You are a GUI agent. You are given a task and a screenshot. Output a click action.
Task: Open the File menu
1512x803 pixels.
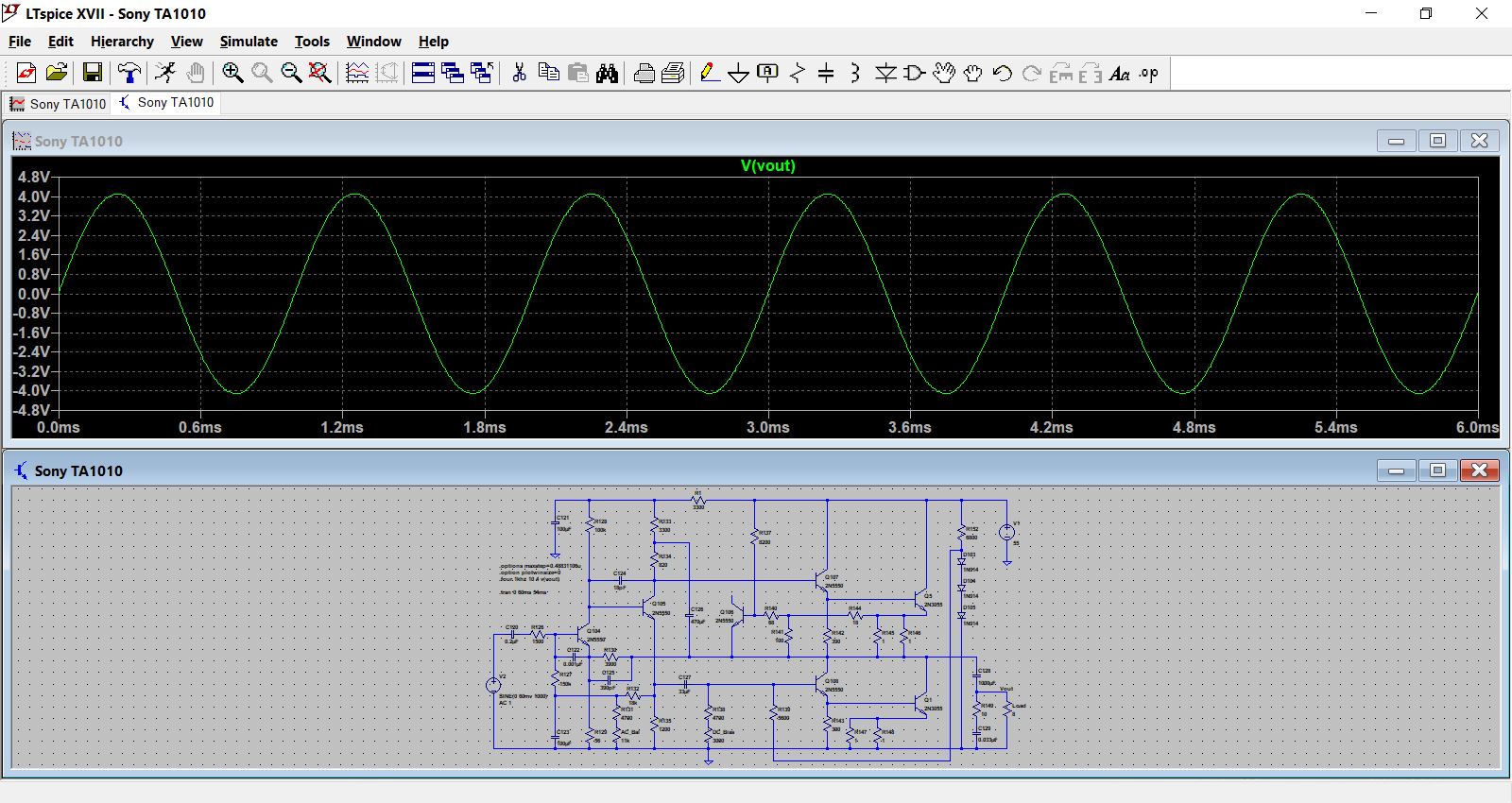click(x=20, y=42)
